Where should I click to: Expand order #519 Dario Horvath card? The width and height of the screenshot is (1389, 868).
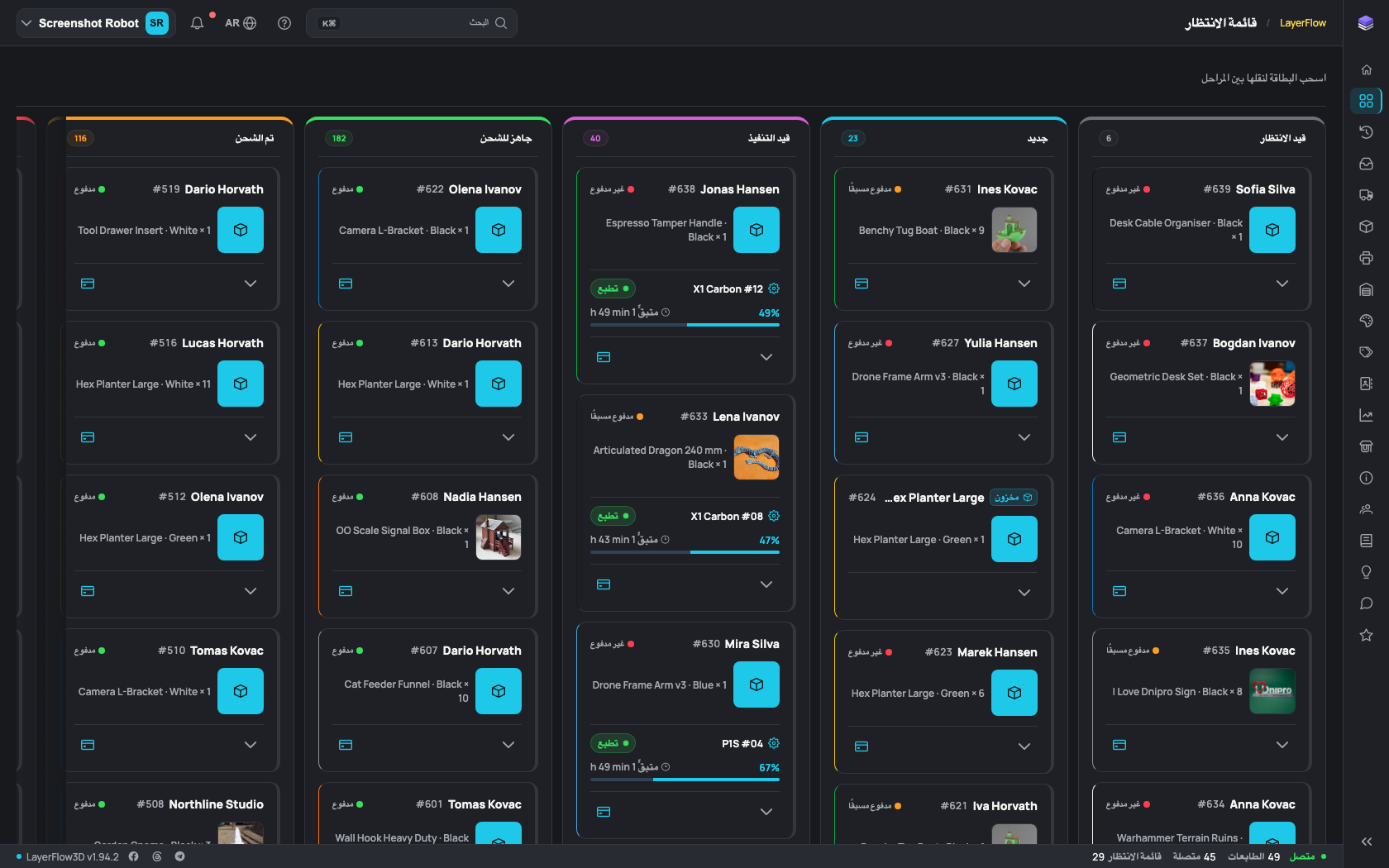(251, 284)
